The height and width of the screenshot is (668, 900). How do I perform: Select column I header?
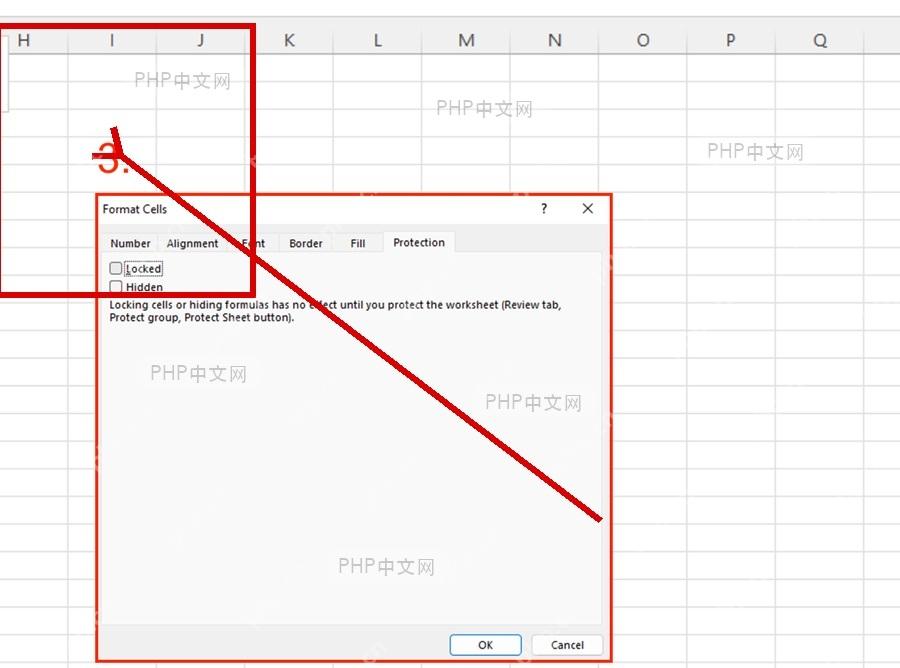112,40
